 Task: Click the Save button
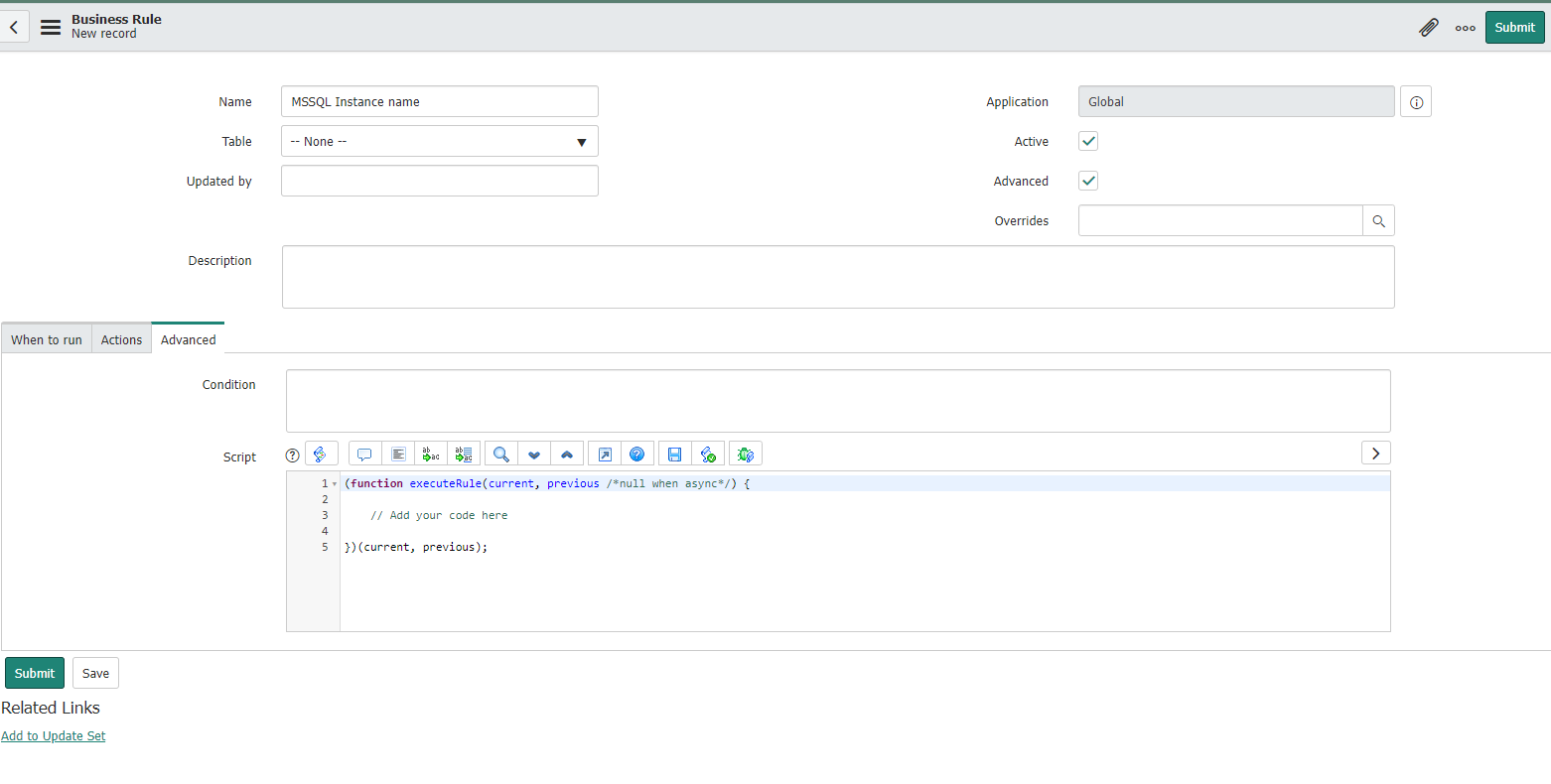click(x=95, y=673)
